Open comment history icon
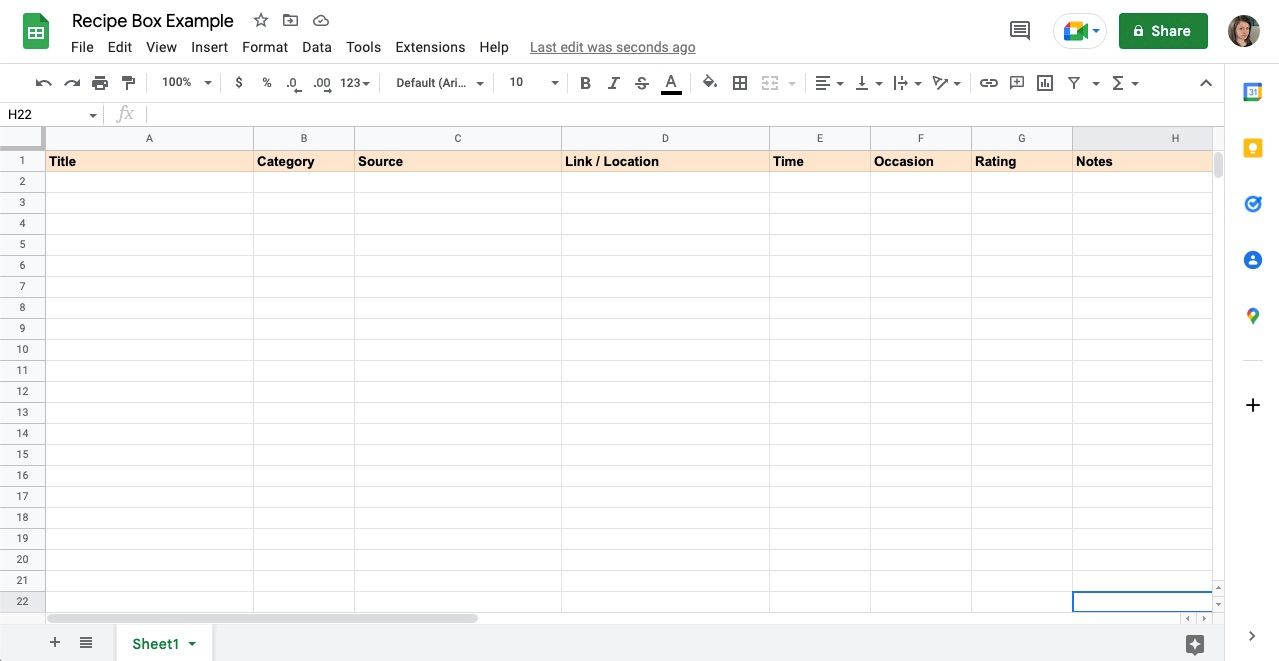Image resolution: width=1279 pixels, height=661 pixels. pos(1020,31)
